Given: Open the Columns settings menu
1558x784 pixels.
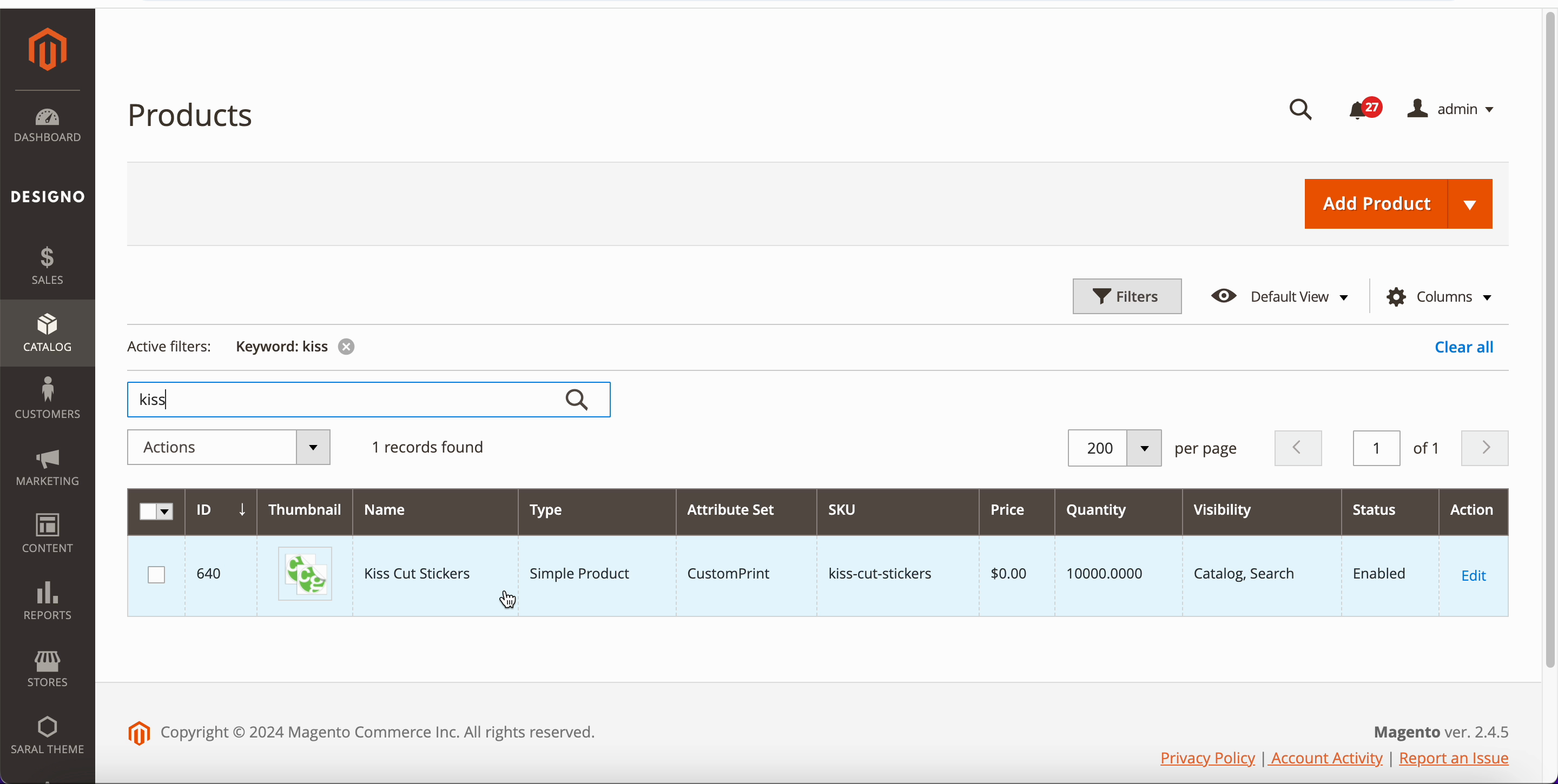Looking at the screenshot, I should pos(1439,297).
